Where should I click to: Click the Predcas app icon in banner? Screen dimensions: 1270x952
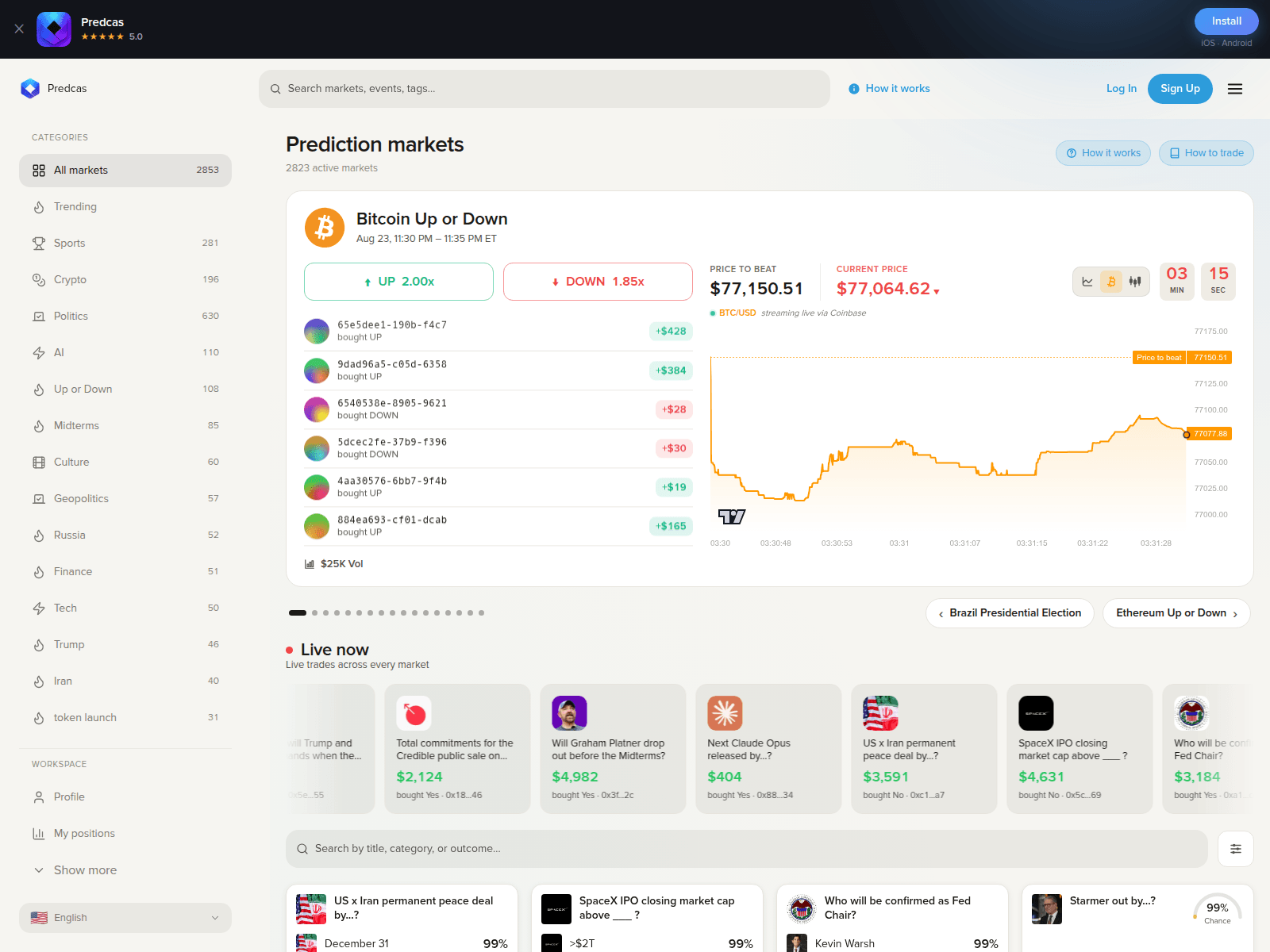coord(54,29)
